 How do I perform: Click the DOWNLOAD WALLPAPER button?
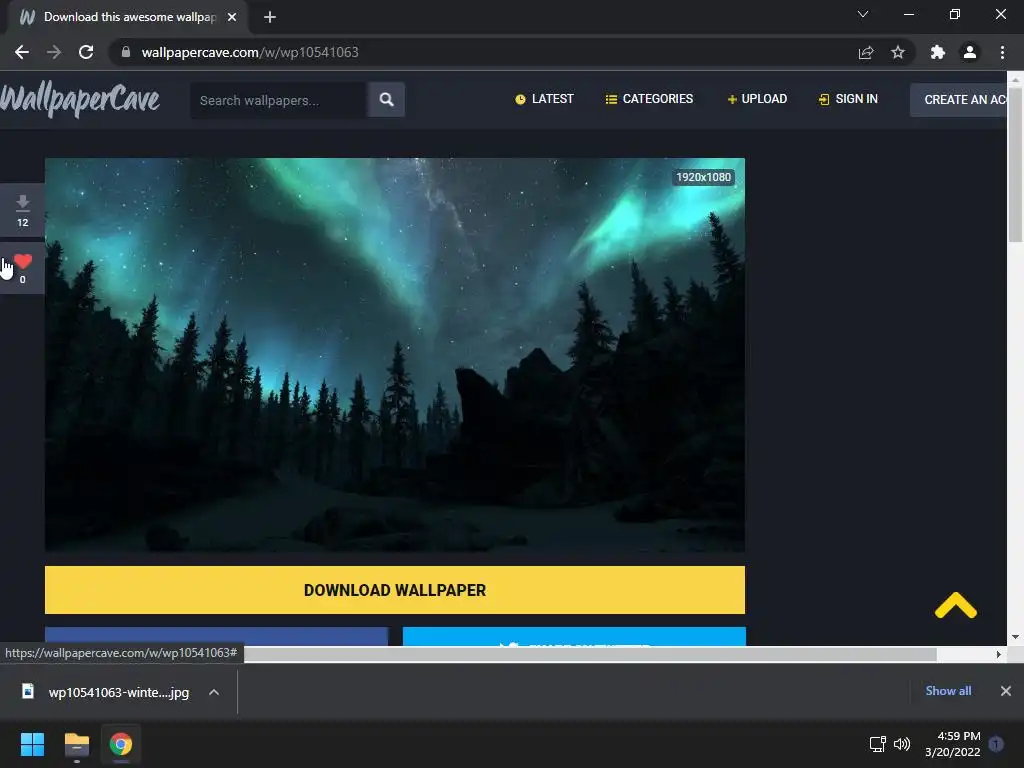pos(394,590)
